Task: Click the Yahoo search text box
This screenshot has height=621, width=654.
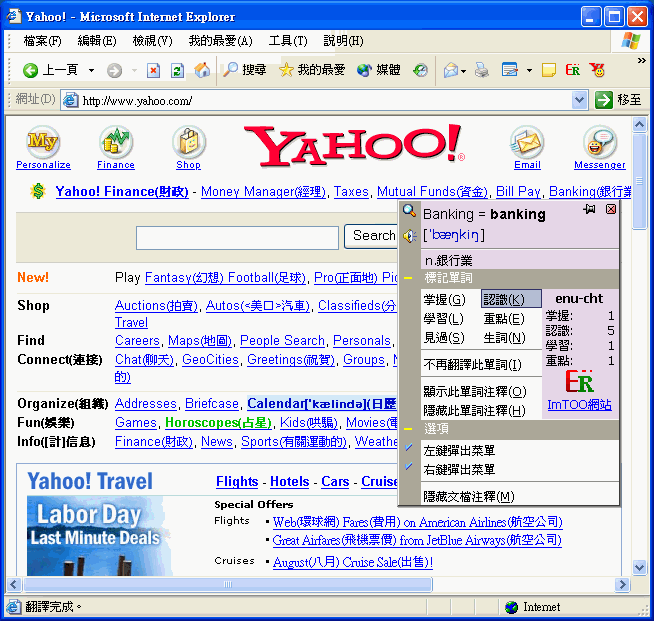Action: tap(237, 238)
